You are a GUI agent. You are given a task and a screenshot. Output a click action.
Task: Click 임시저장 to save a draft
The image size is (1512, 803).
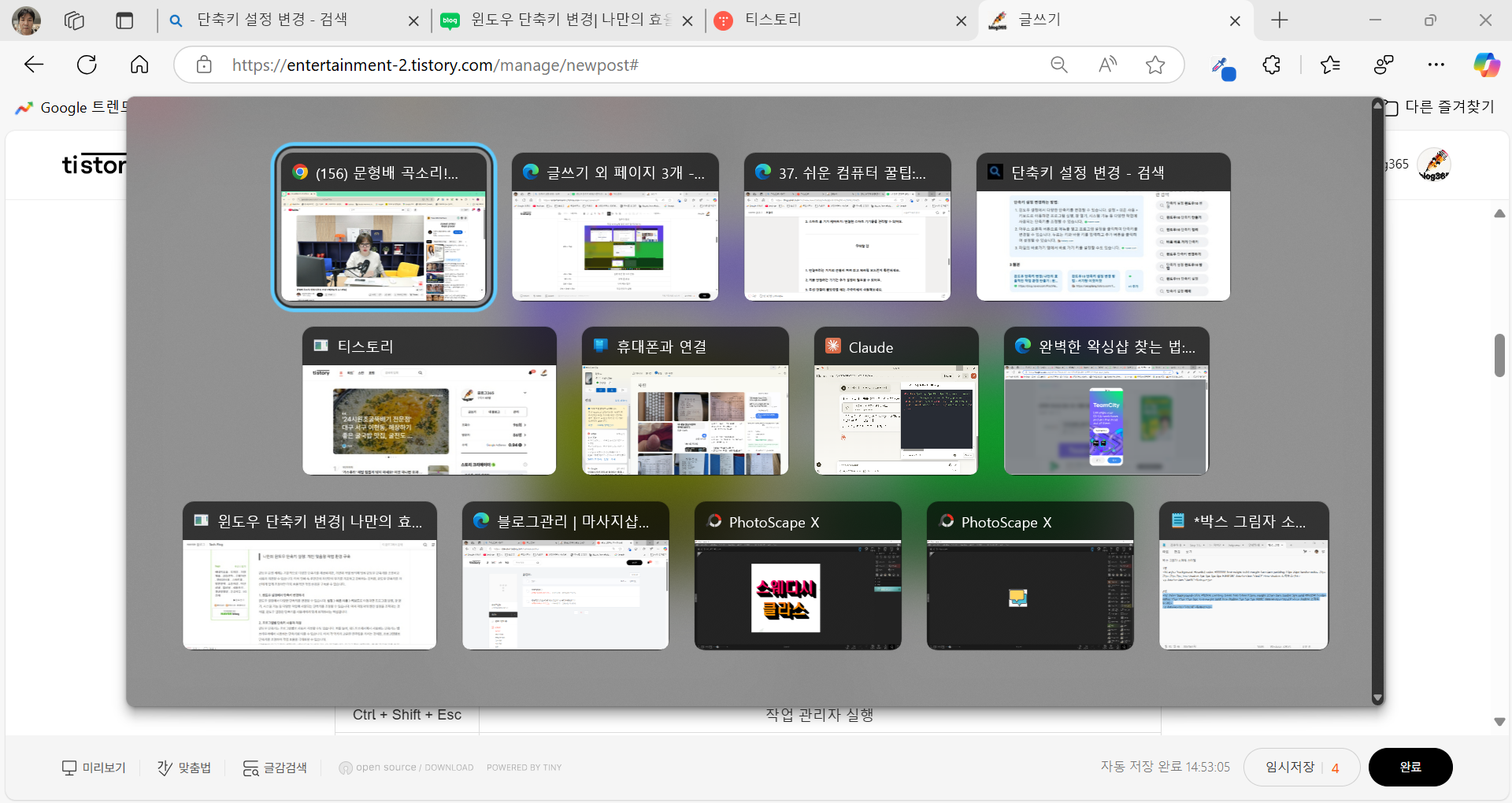[x=1289, y=767]
